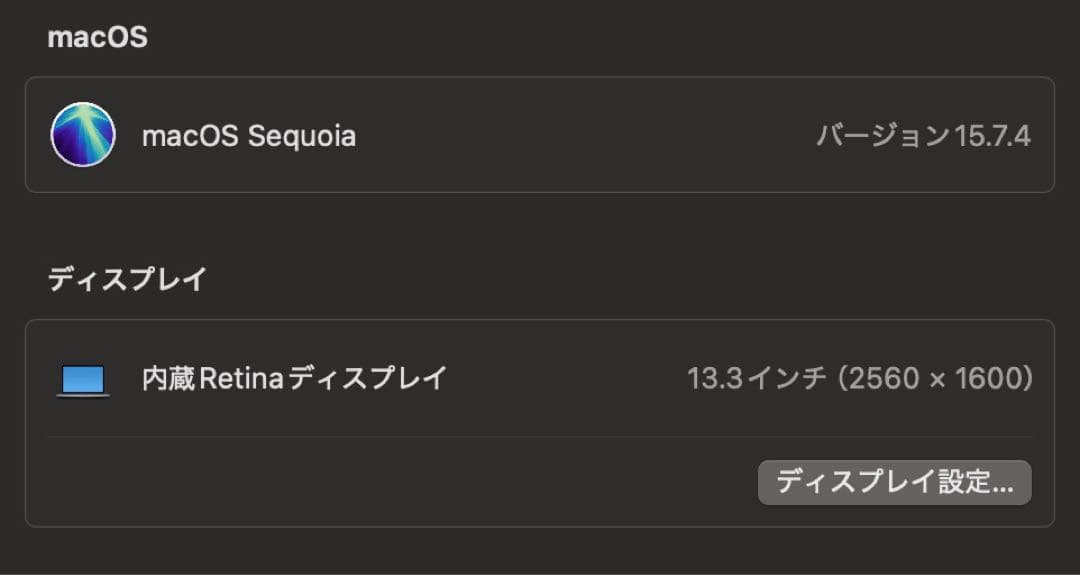Image resolution: width=1080 pixels, height=575 pixels.
Task: Click the "macOS" section heading
Action: 97,37
